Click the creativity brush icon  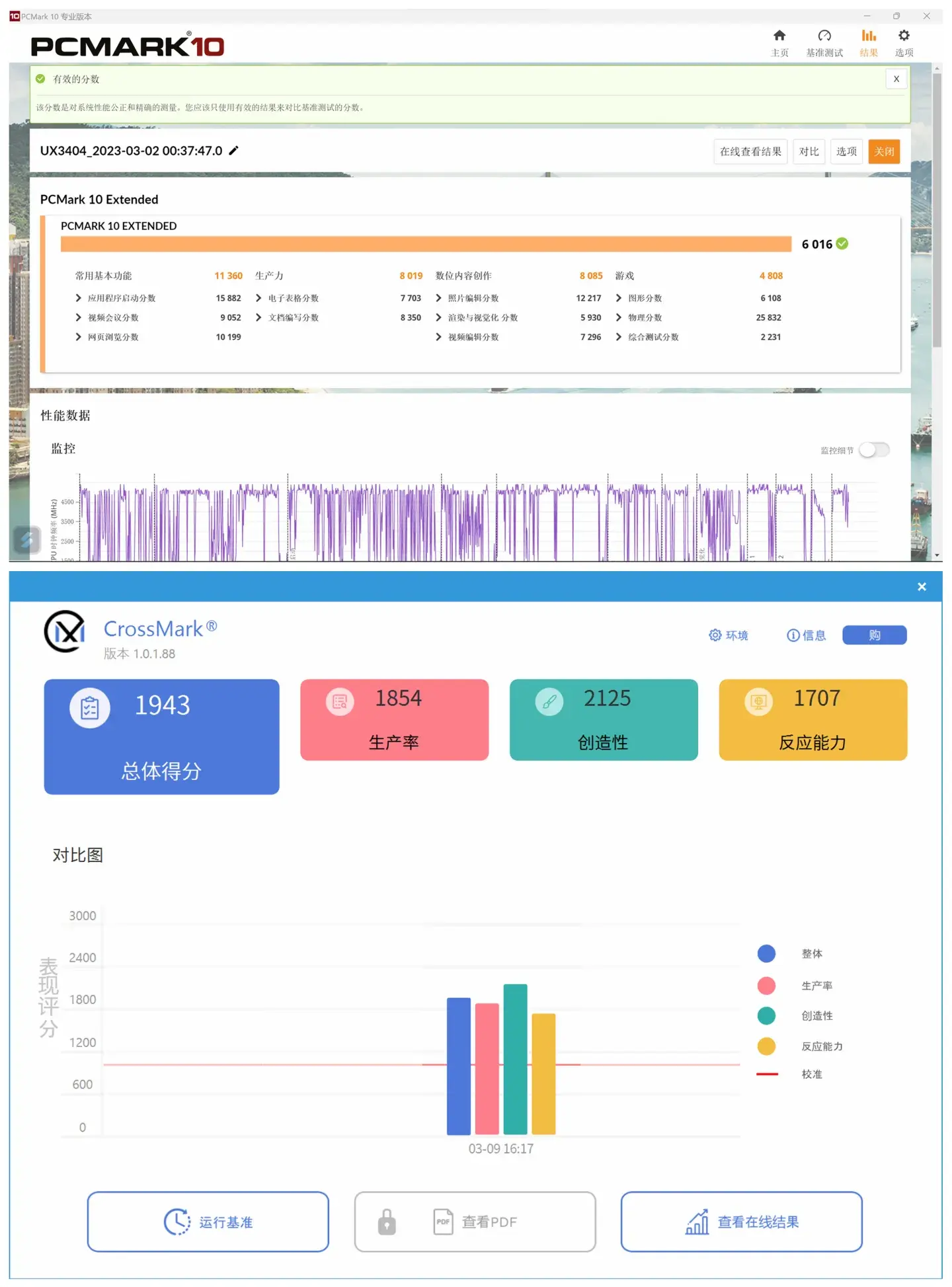pyautogui.click(x=549, y=701)
